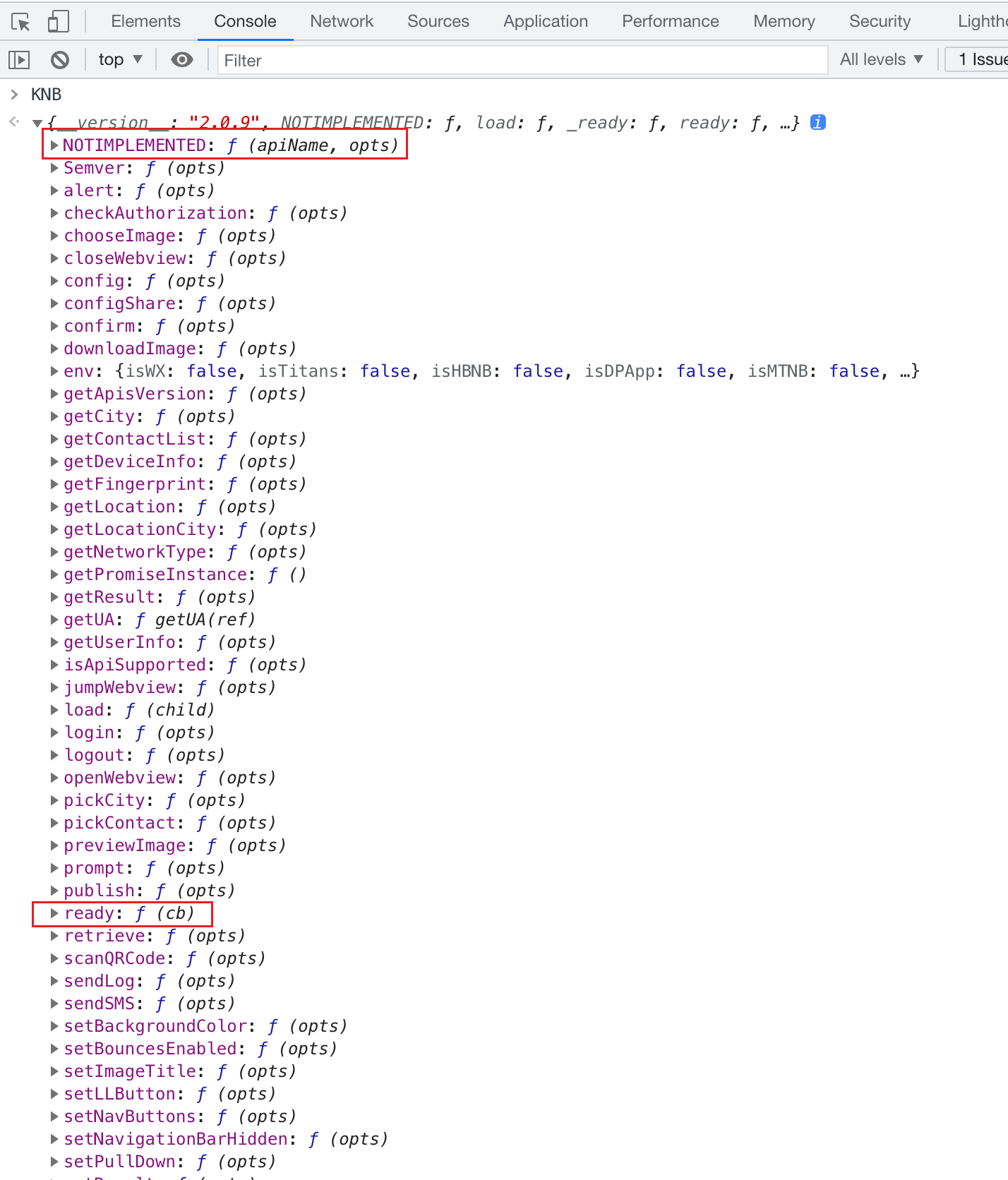The image size is (1008, 1180).
Task: Click the inspect element picker icon
Action: click(21, 22)
